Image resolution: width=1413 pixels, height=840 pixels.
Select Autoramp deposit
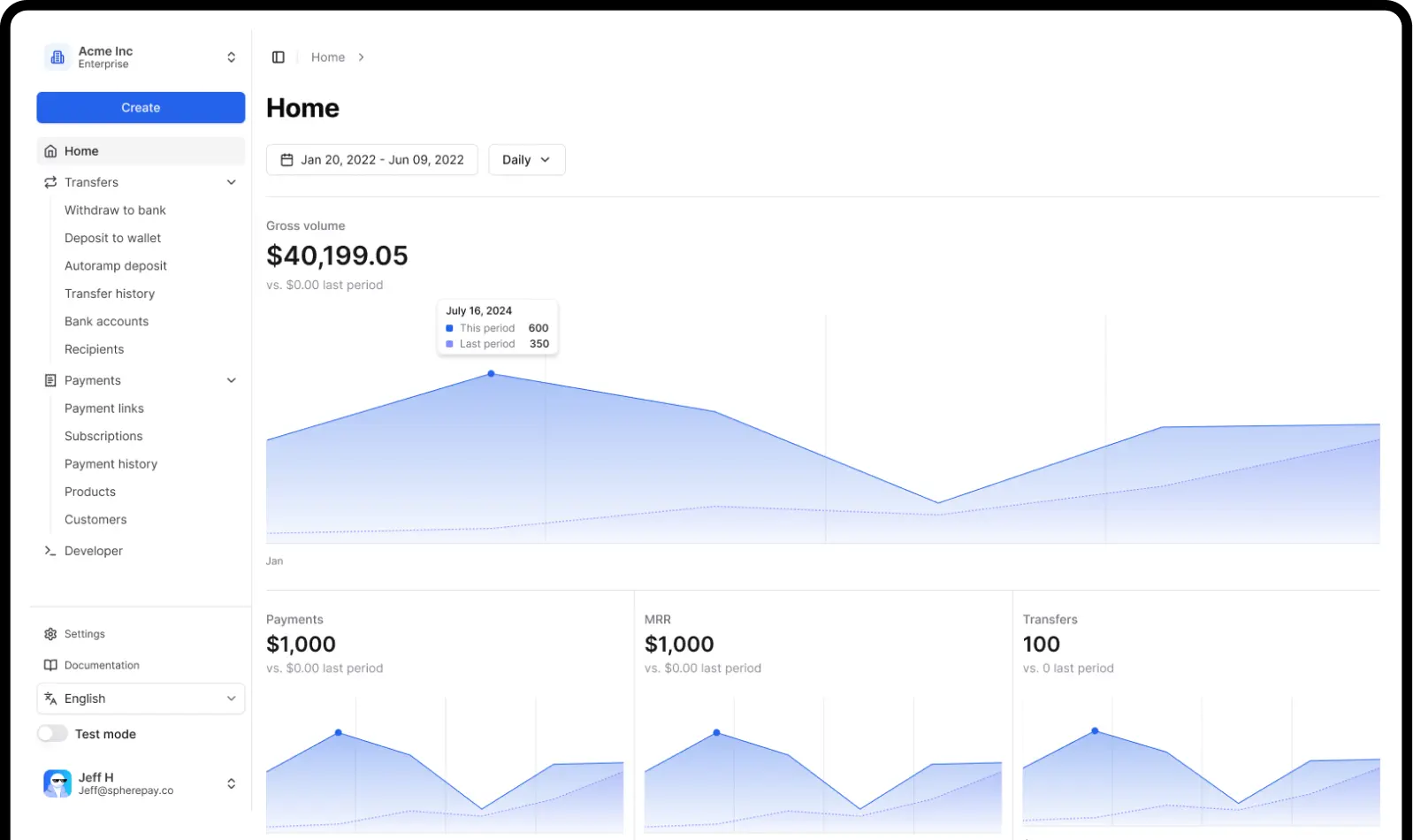tap(116, 266)
